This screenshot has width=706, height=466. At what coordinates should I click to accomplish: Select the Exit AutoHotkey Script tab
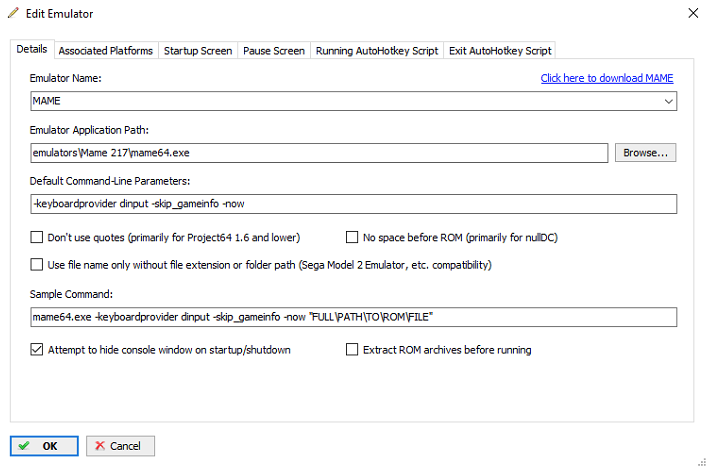coord(500,51)
